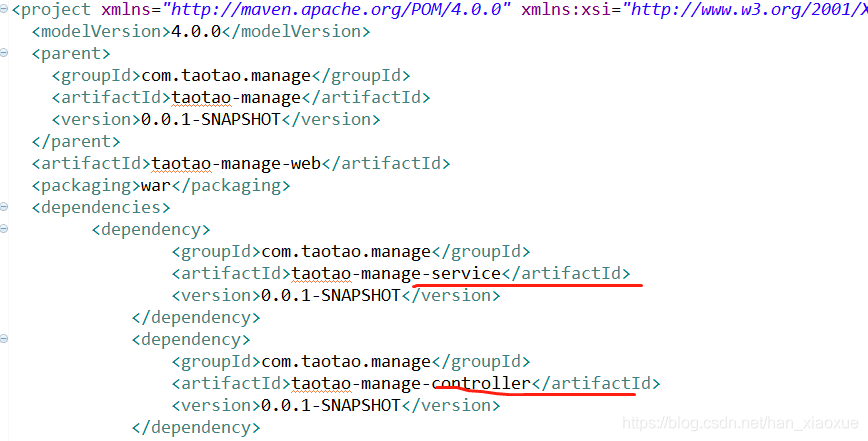Click the xmlns:xsi attribute name
868x441 pixels.
[x=564, y=9]
